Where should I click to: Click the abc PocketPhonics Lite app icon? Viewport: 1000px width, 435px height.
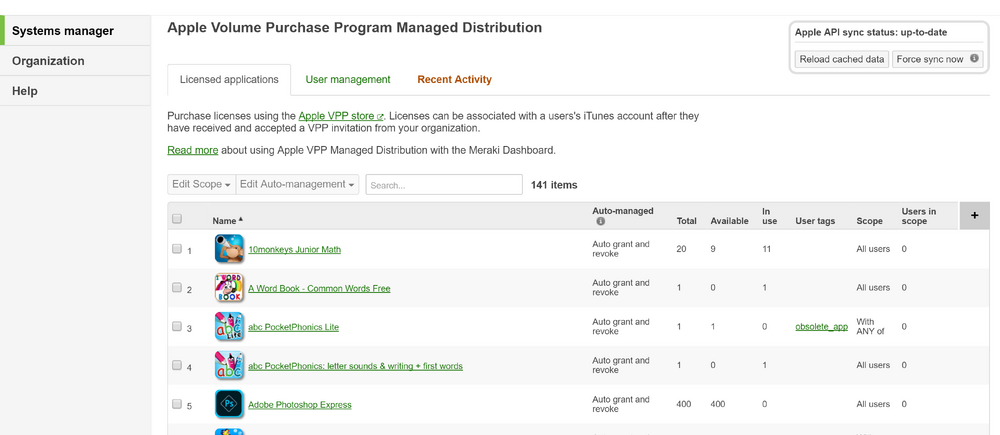click(229, 327)
